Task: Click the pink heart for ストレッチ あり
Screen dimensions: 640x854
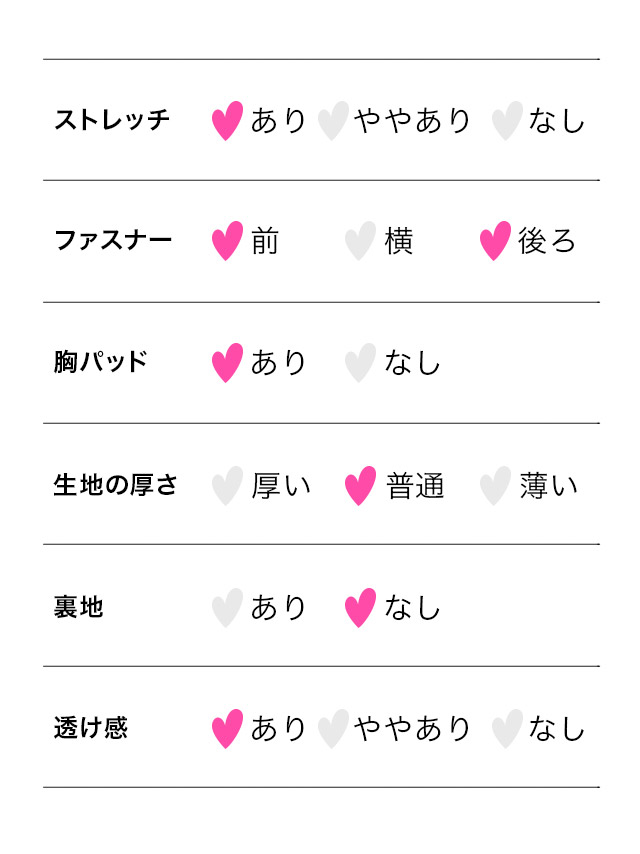Action: (x=227, y=120)
